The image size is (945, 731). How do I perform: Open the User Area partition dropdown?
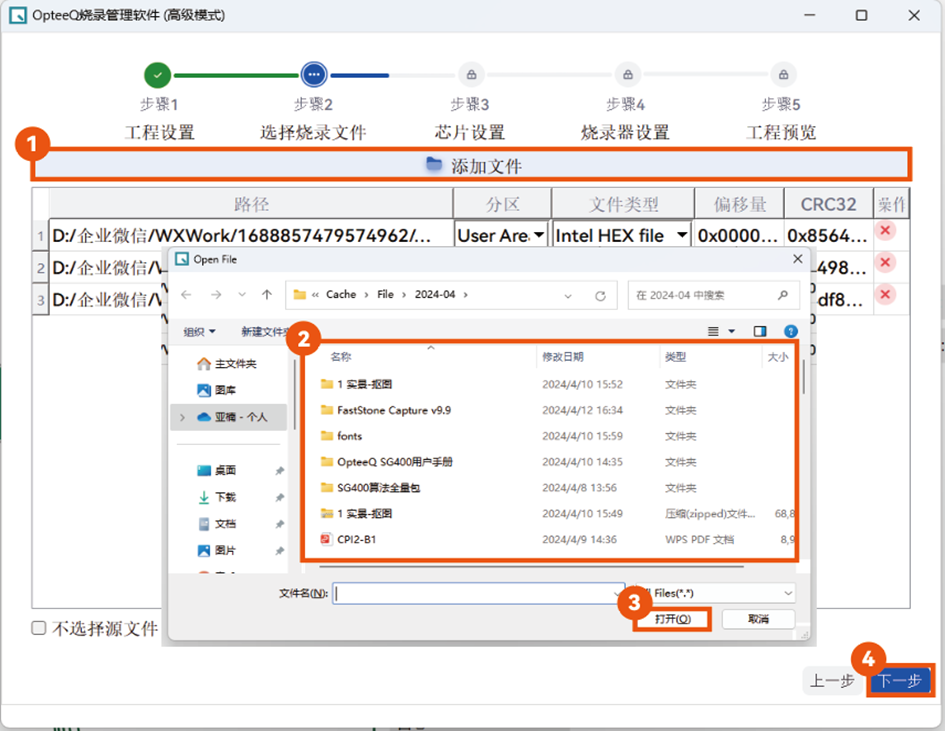click(539, 235)
